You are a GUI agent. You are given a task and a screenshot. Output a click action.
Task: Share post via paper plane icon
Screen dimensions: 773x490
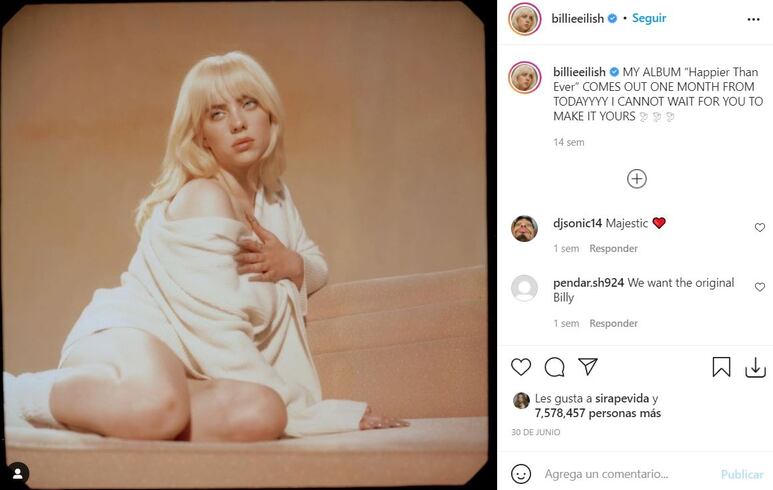(x=588, y=366)
